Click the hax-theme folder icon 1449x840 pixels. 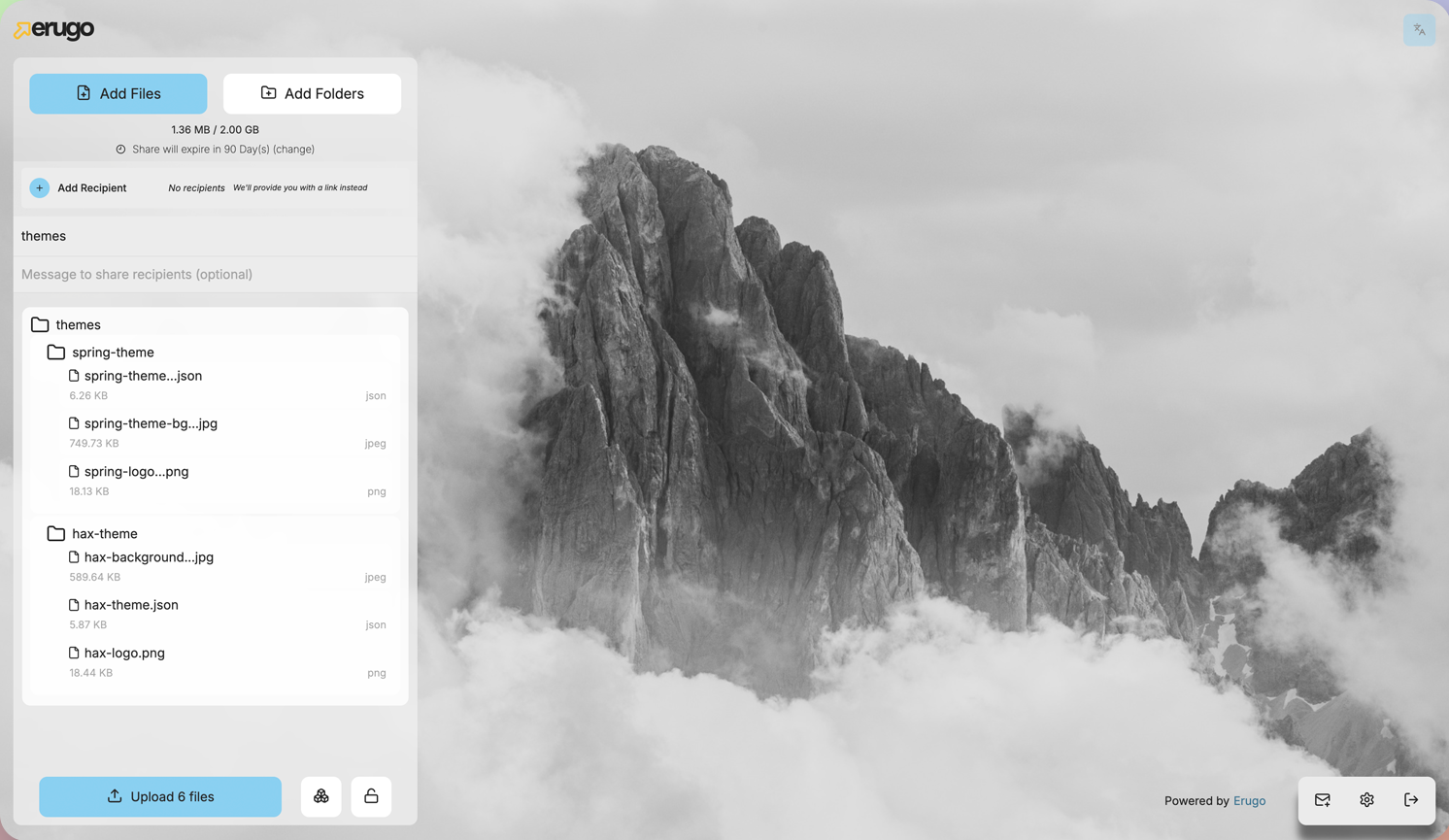click(56, 533)
